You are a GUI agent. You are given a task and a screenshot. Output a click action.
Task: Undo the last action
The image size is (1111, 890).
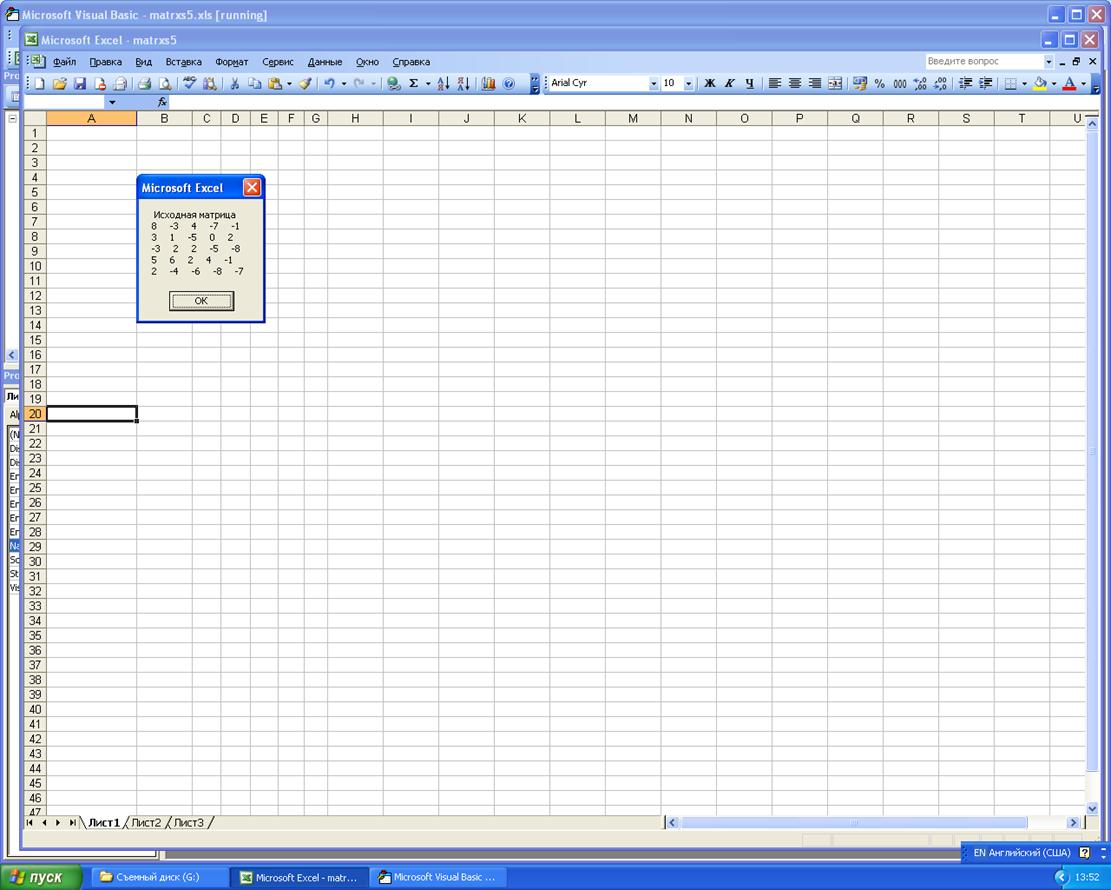coord(329,84)
